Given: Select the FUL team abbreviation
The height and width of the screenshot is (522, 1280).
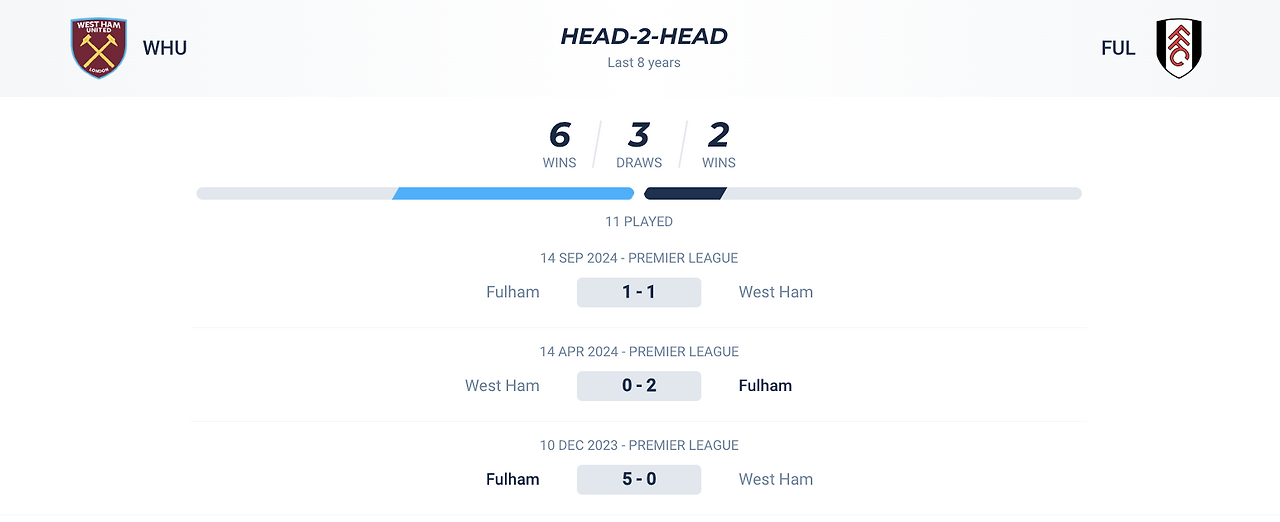Looking at the screenshot, I should point(1118,48).
